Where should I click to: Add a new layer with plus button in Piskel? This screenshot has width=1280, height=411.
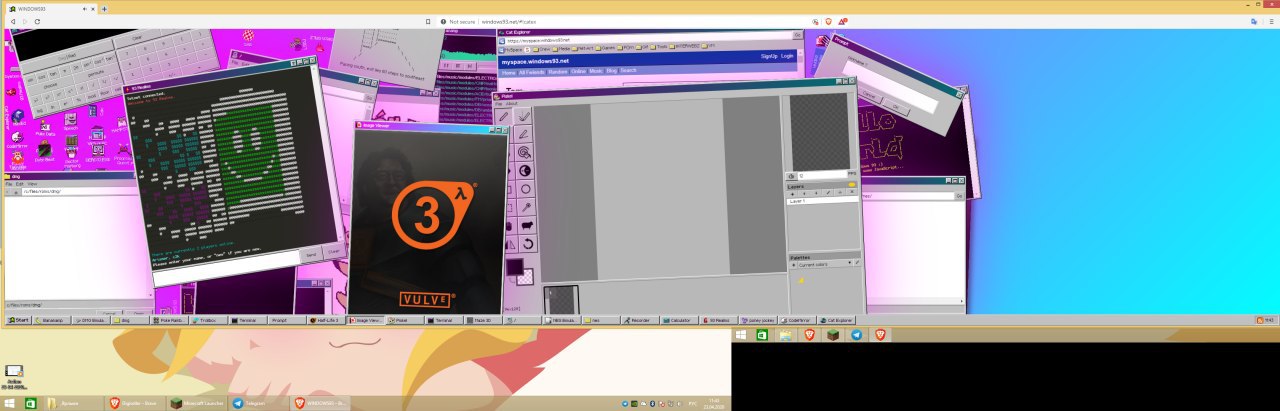[793, 193]
